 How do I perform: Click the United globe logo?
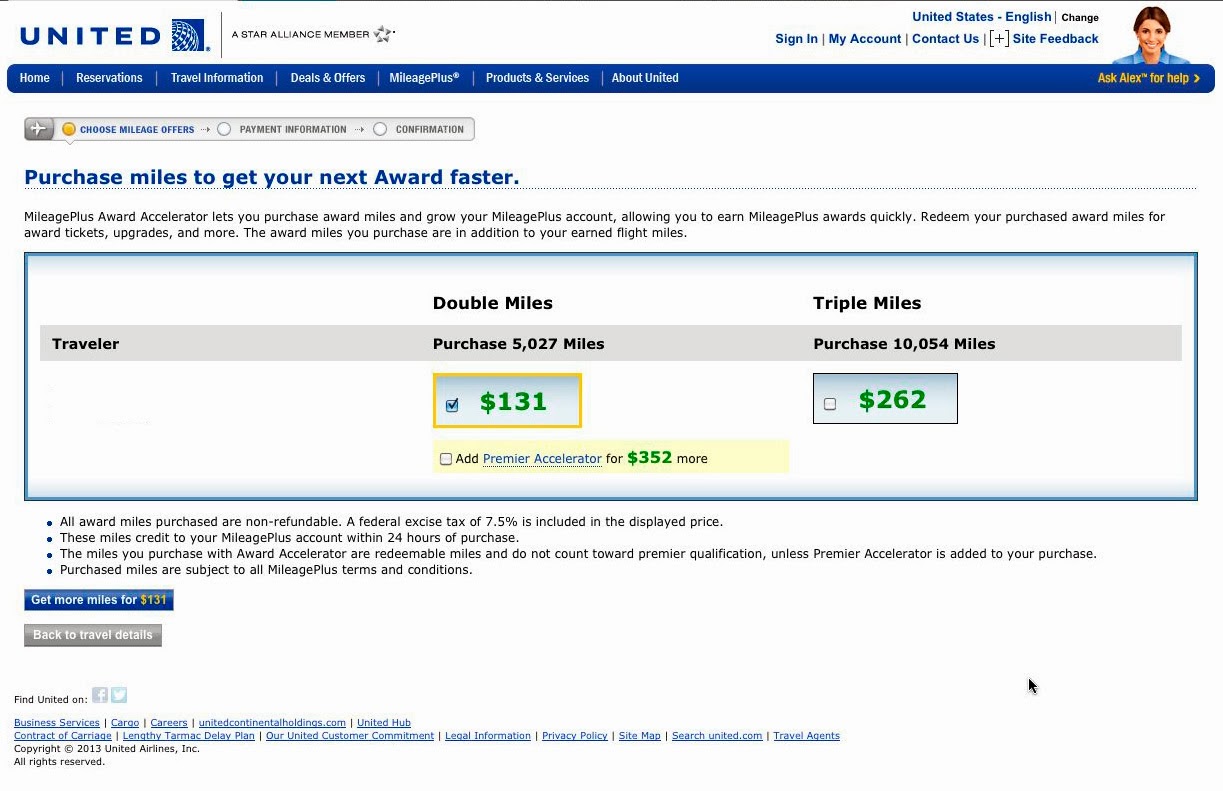pyautogui.click(x=189, y=35)
